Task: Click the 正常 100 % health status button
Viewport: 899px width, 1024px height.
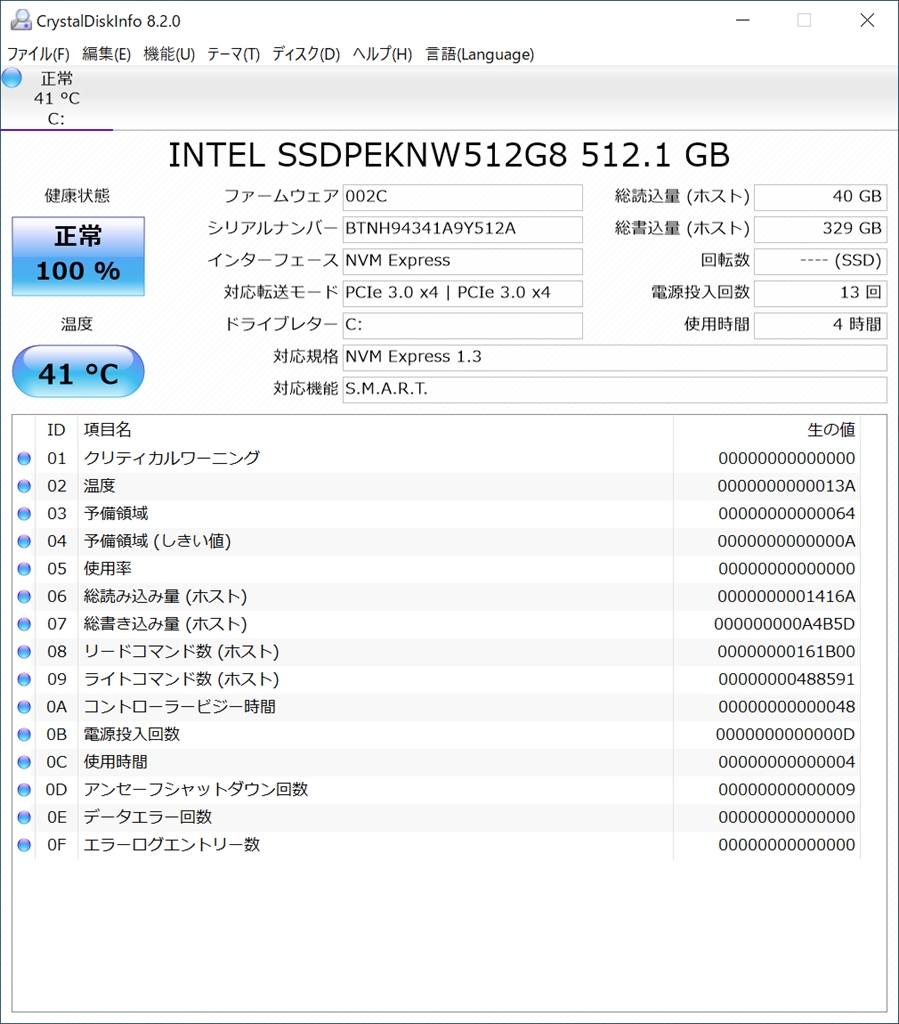Action: click(x=78, y=256)
